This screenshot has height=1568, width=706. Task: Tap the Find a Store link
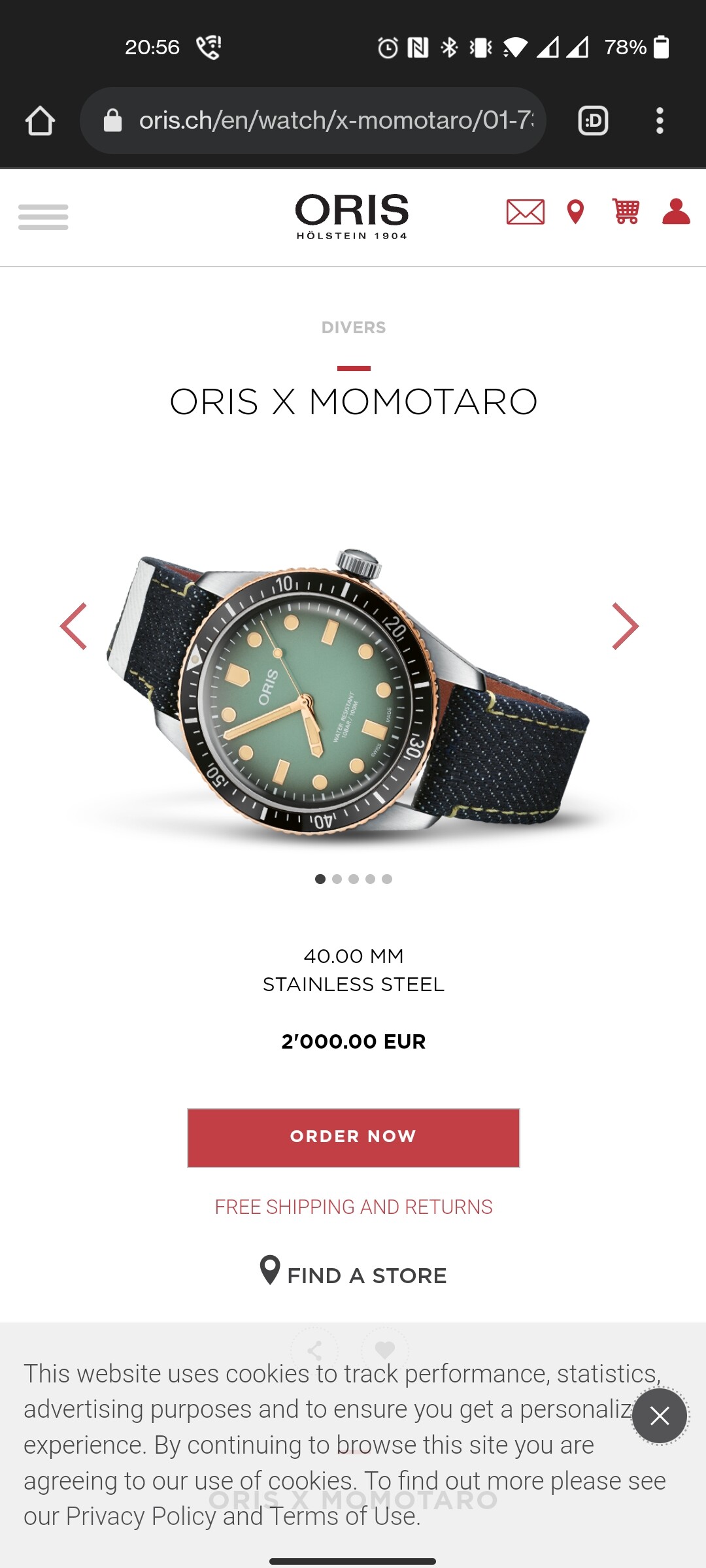(354, 1273)
